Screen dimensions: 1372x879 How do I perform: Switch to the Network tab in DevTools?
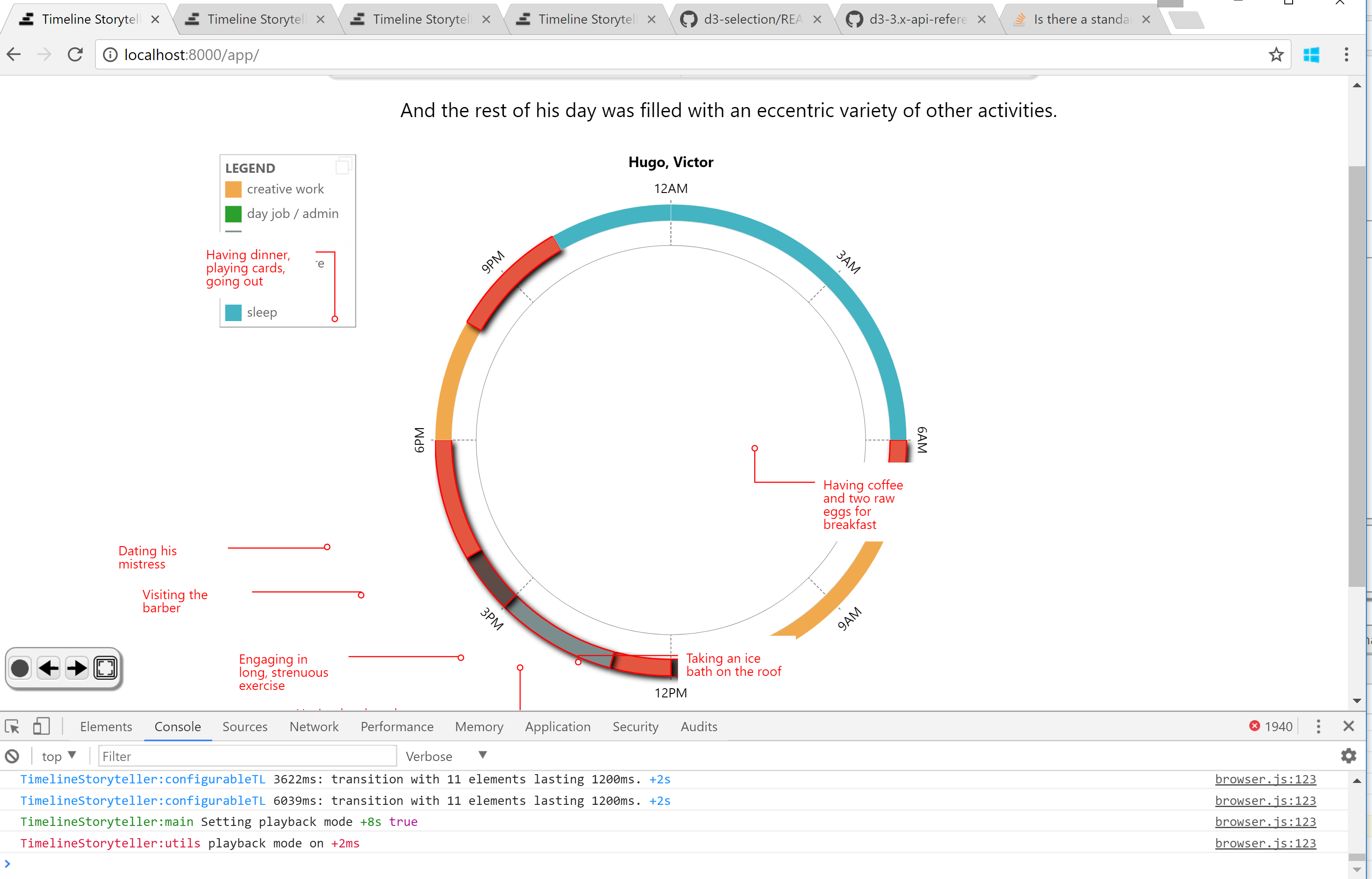[314, 726]
